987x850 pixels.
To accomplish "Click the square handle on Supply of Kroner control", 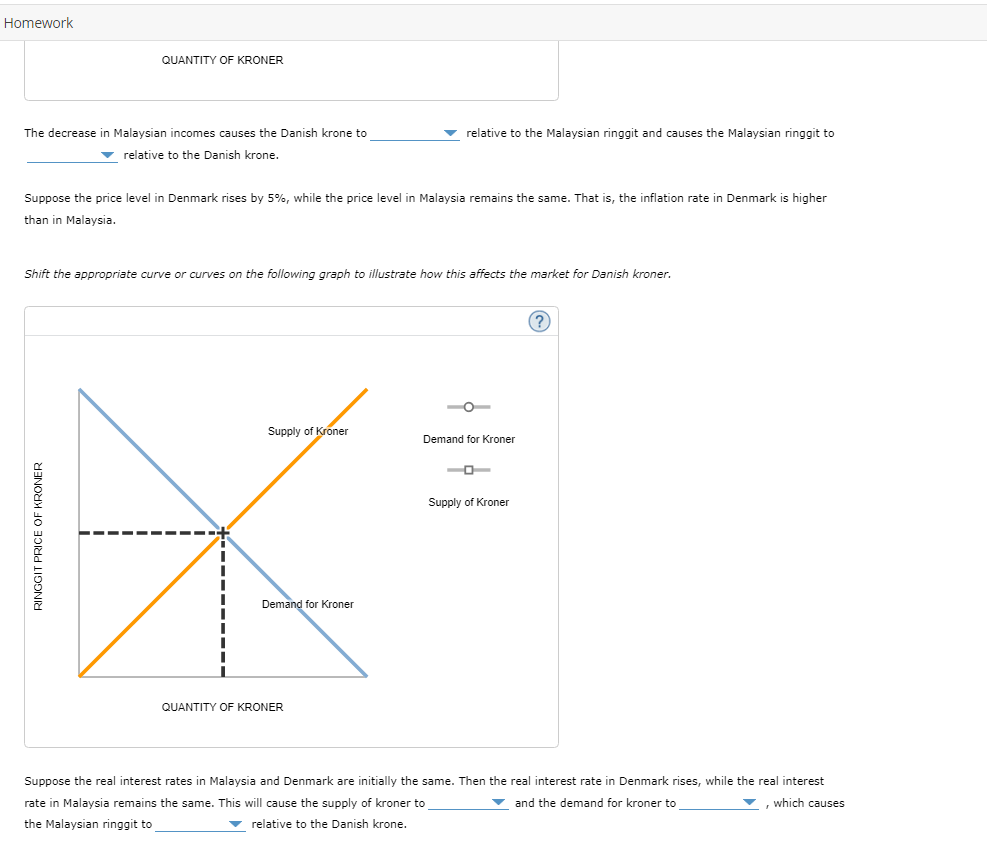I will click(x=468, y=470).
